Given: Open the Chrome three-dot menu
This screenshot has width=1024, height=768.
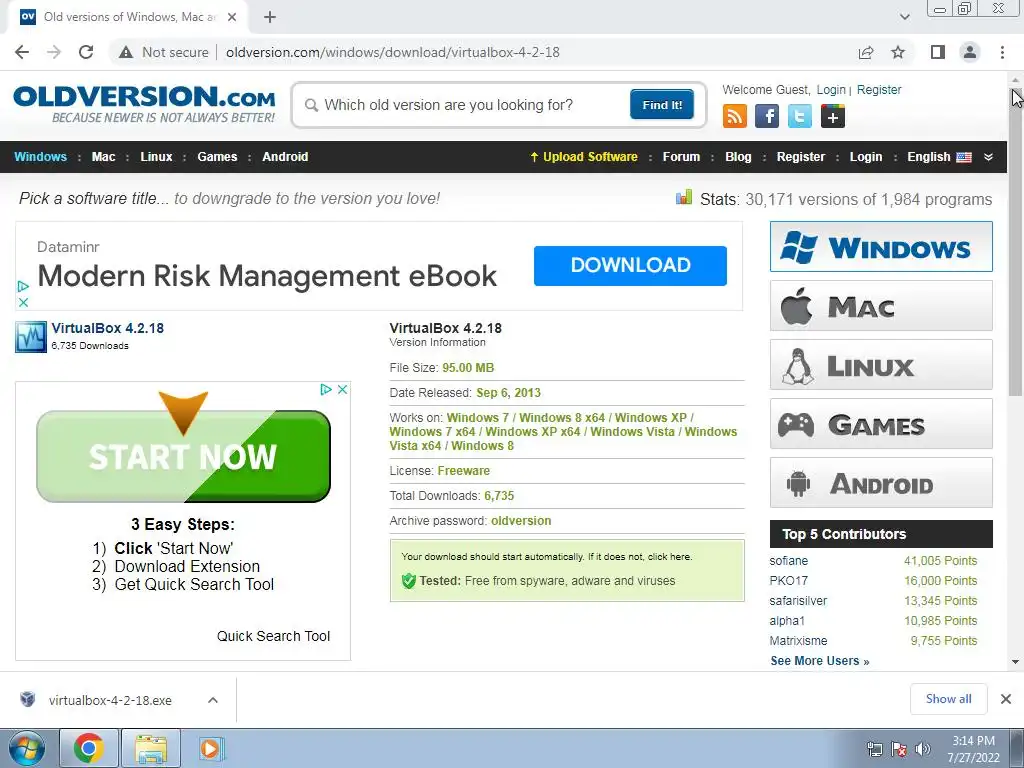Looking at the screenshot, I should click(1002, 52).
